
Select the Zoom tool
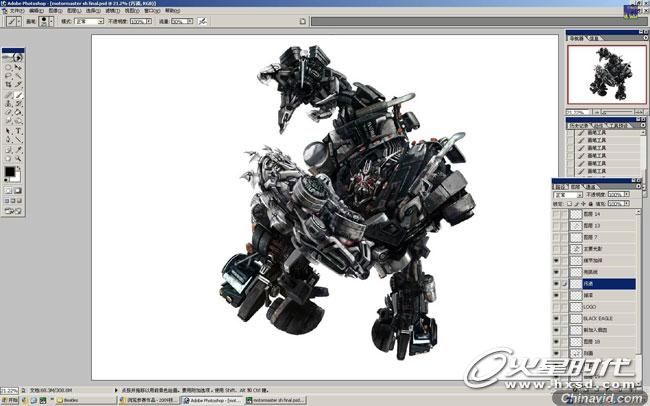18,158
